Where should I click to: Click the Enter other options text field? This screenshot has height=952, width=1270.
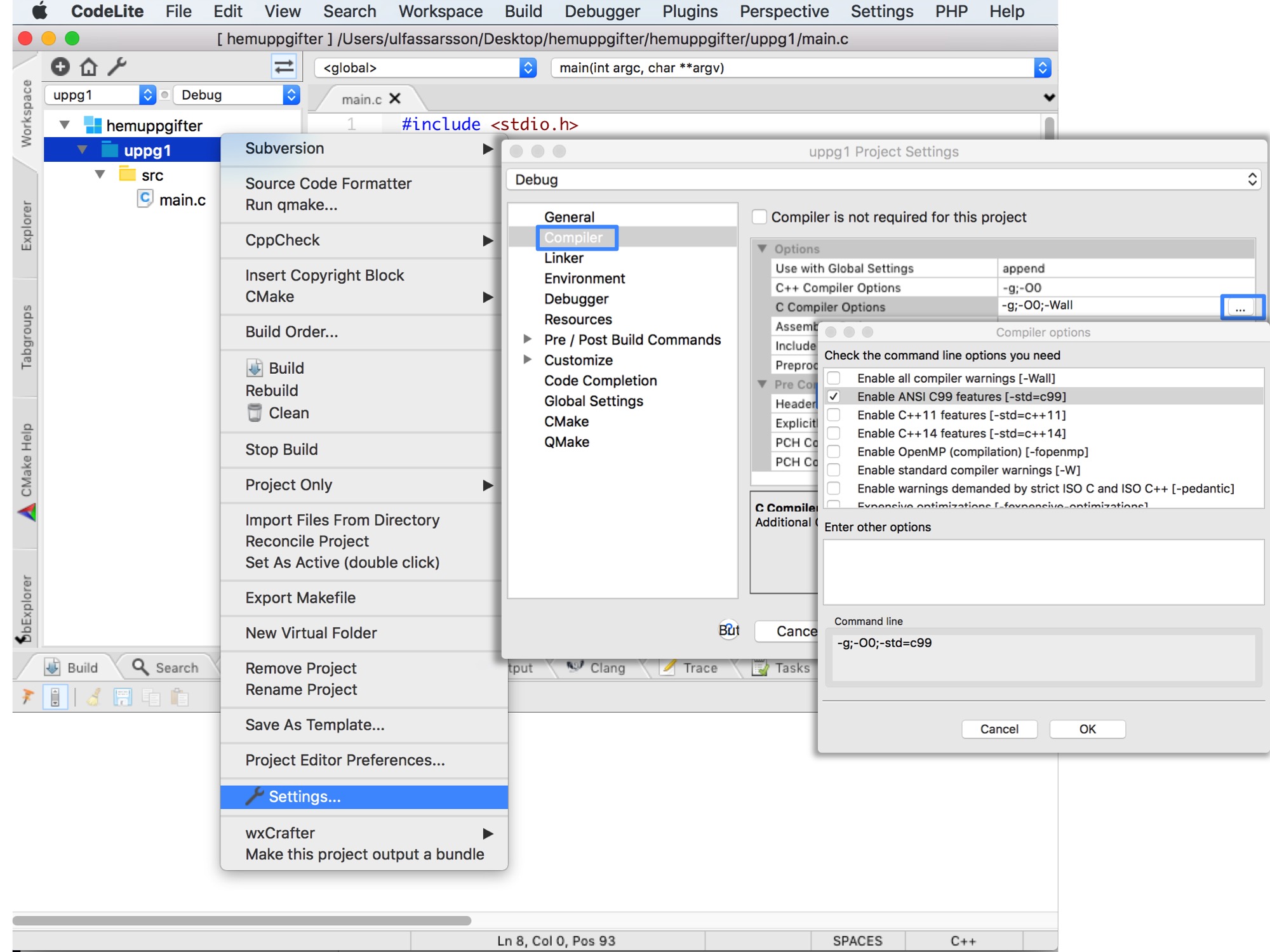1043,572
